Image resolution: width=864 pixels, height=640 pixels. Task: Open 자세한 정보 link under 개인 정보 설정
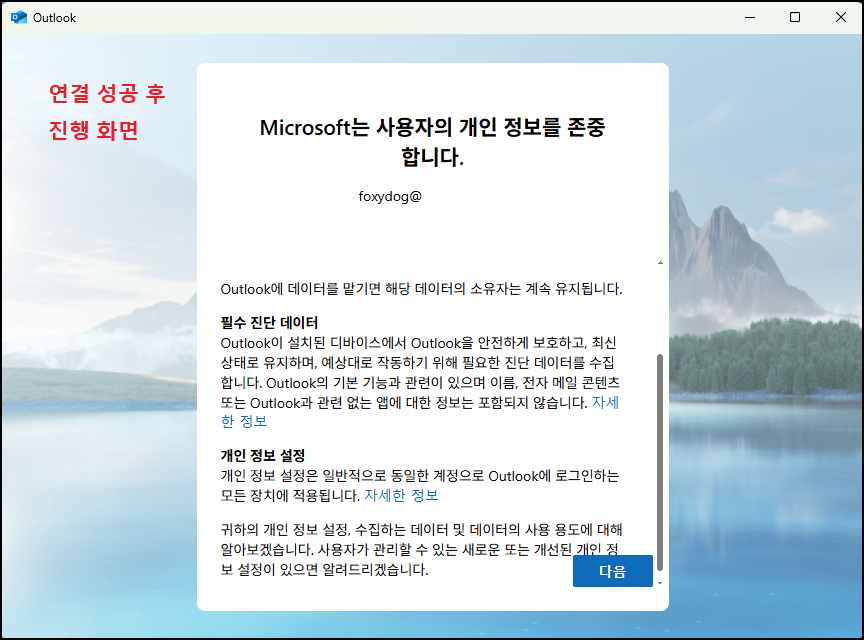[x=401, y=495]
